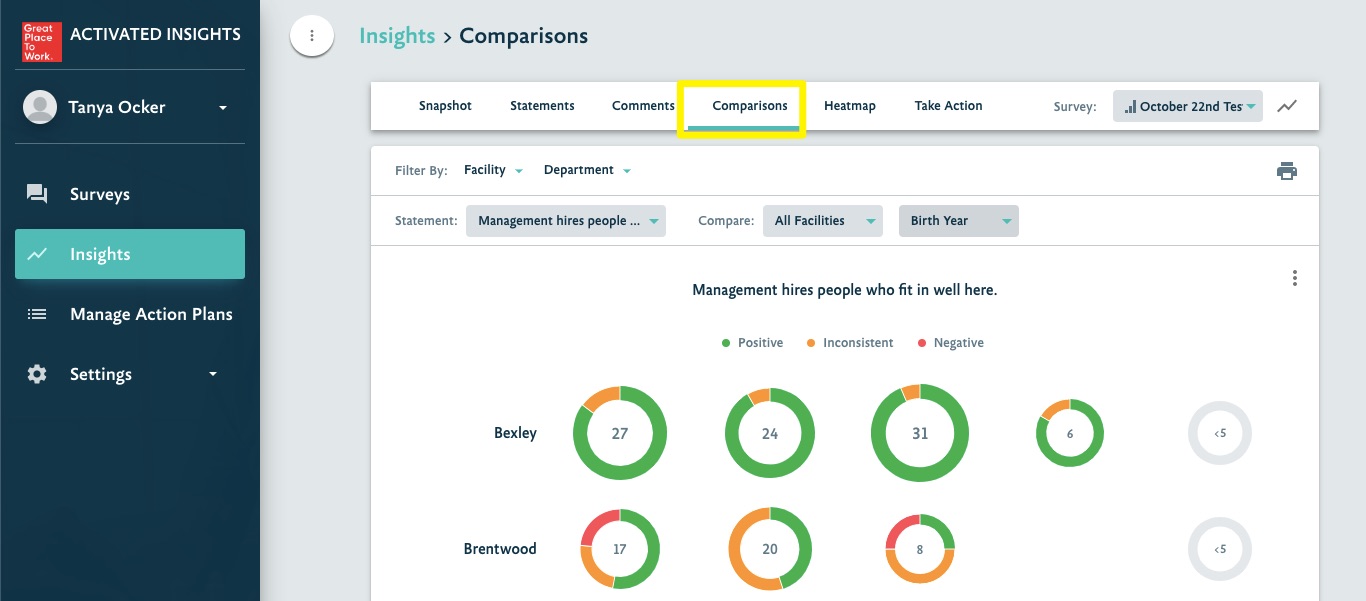
Task: Open the Birth Year compare dropdown
Action: [958, 221]
